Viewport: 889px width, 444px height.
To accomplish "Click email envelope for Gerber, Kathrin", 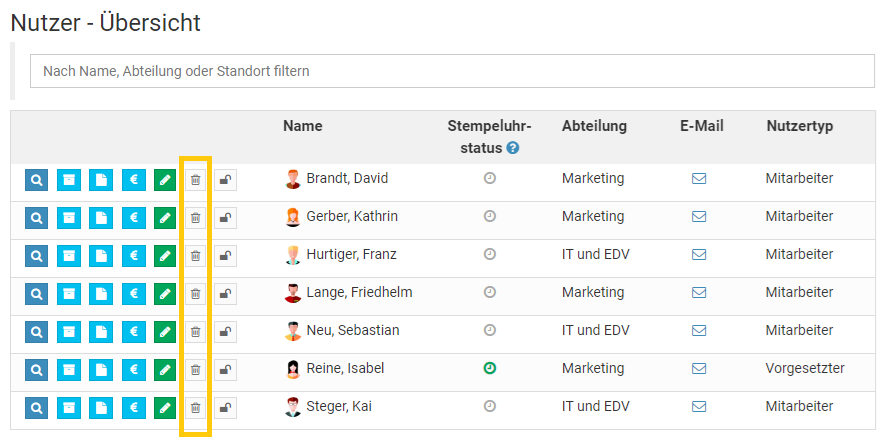I will click(x=699, y=217).
